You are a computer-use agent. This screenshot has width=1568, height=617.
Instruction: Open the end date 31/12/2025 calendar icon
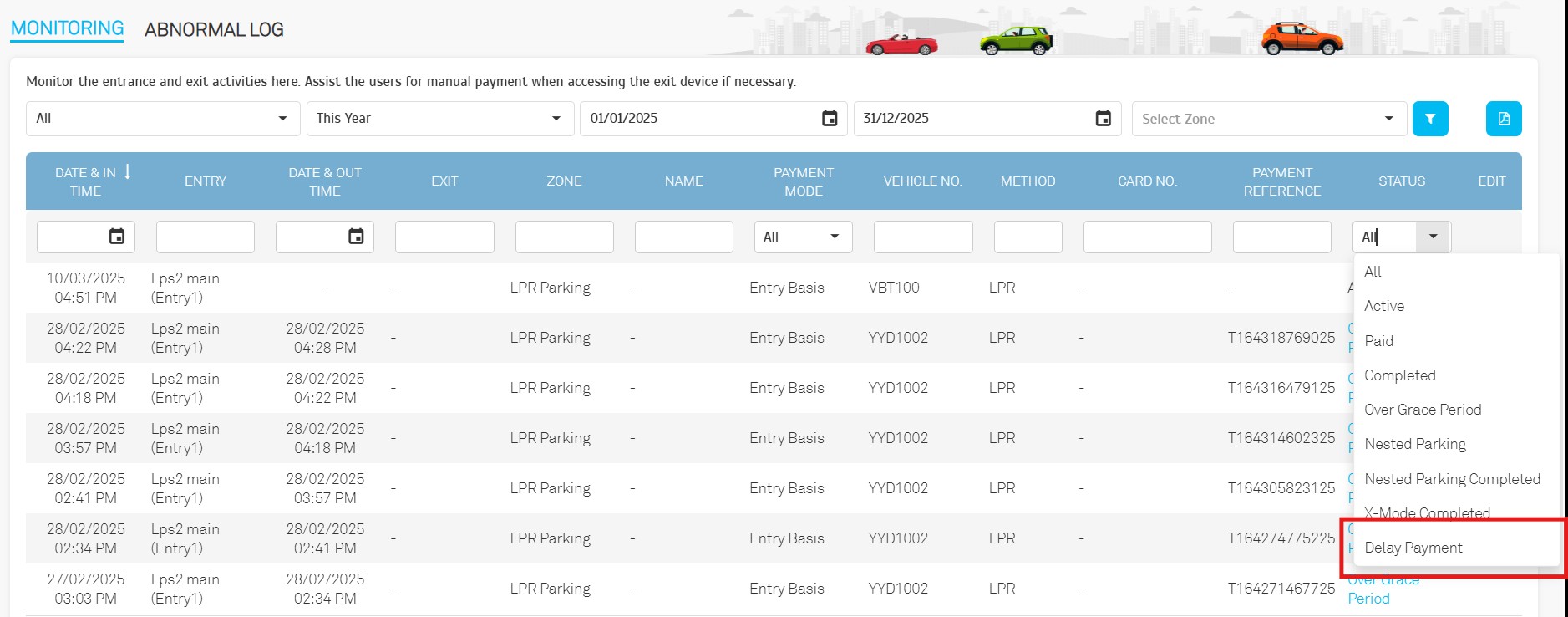pos(1103,119)
